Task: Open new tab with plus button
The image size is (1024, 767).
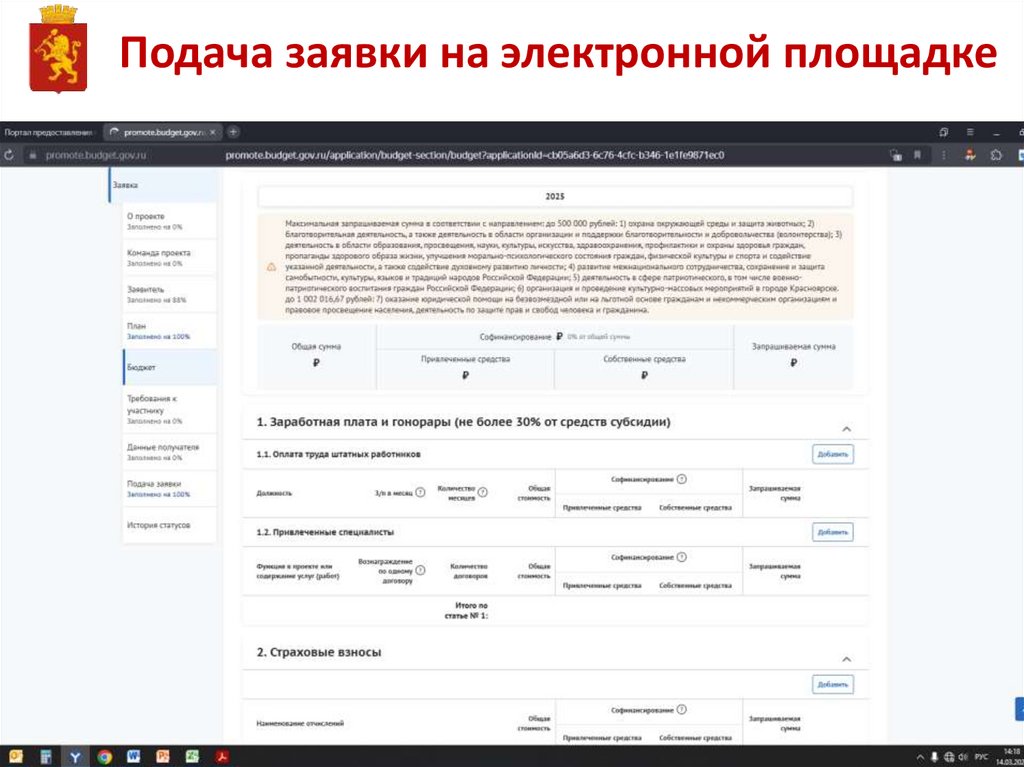Action: [x=233, y=132]
